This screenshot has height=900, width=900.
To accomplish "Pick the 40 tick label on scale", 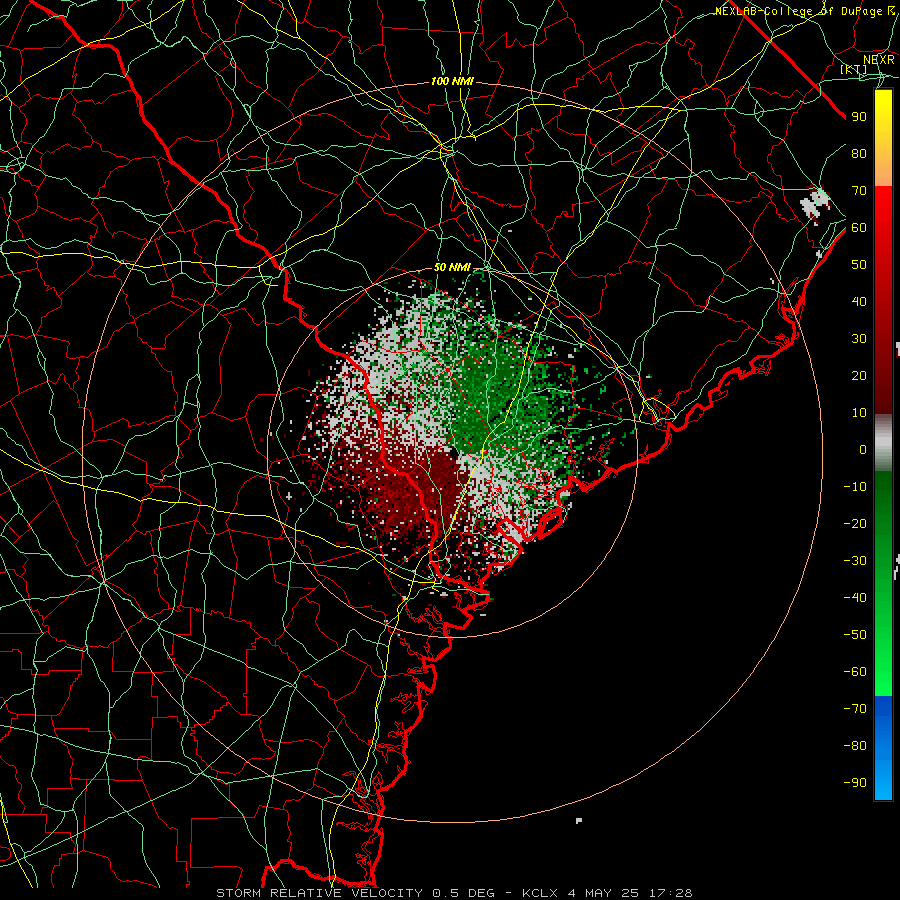I will tap(859, 301).
